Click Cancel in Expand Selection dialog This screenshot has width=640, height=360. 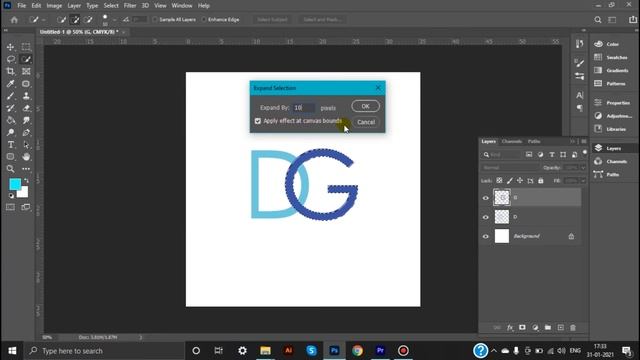[x=366, y=122]
